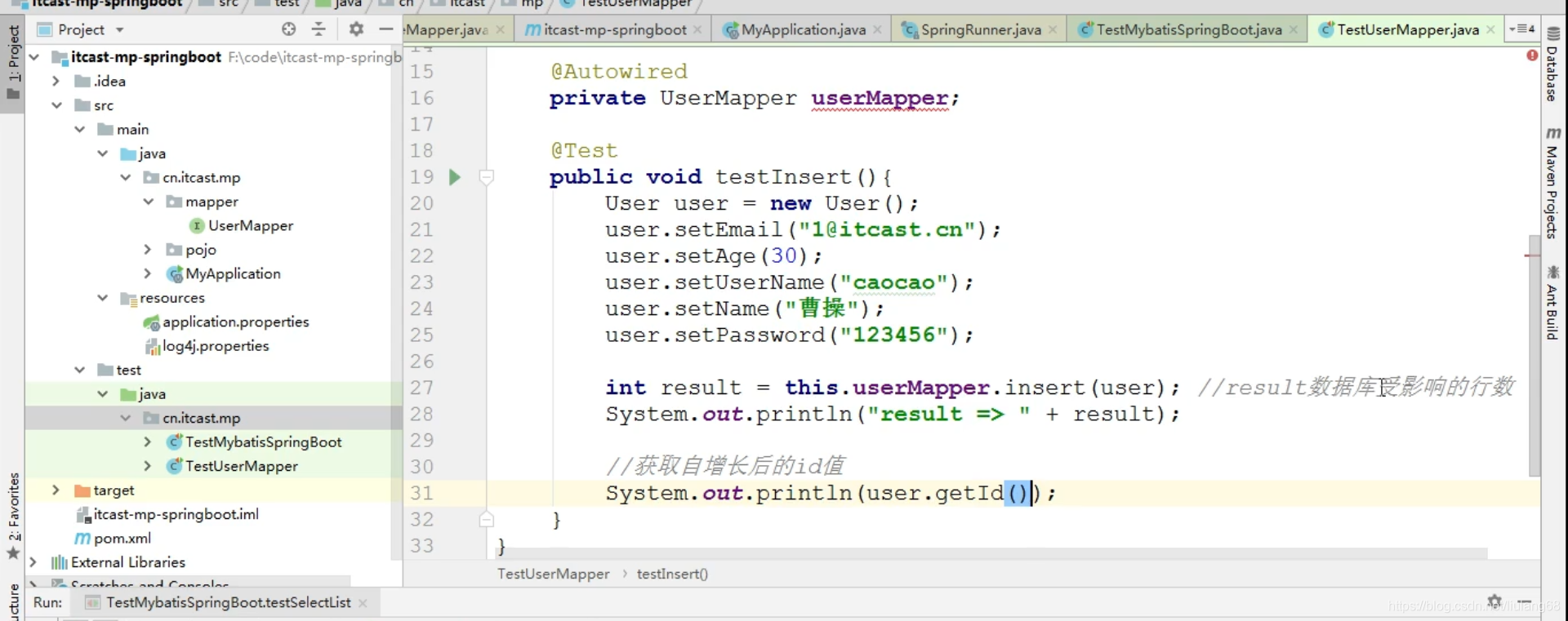The height and width of the screenshot is (621, 1568).
Task: Expand the target folder
Action: (56, 490)
